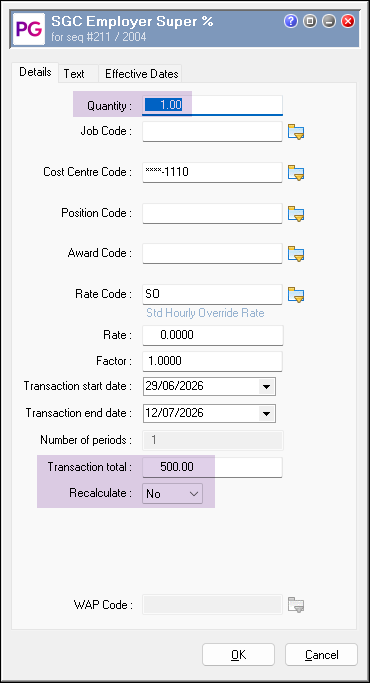Click the restore window button in title bar
Screen dimensions: 370x683
(310, 21)
